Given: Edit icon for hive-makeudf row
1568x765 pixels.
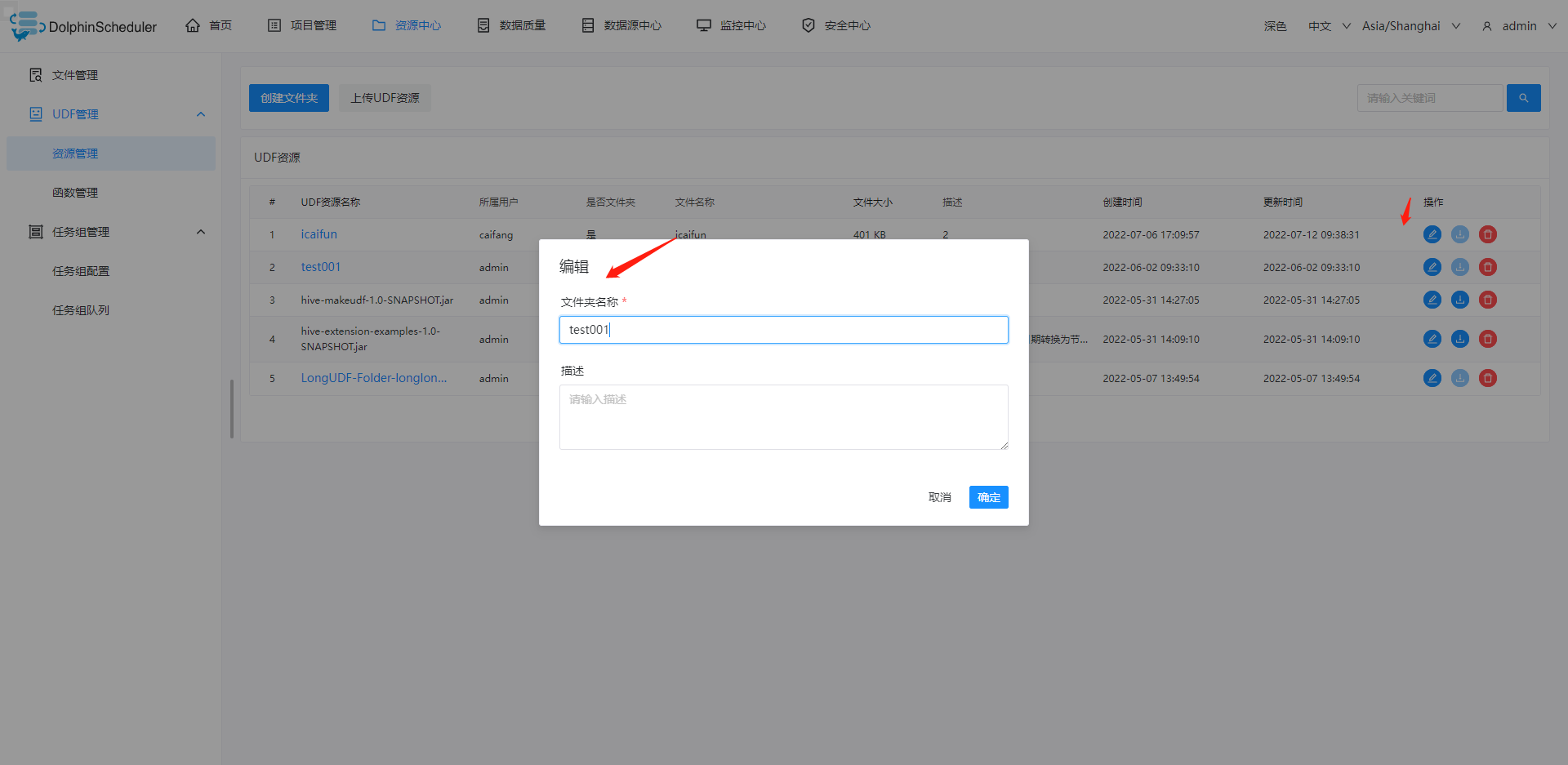Looking at the screenshot, I should [x=1432, y=300].
